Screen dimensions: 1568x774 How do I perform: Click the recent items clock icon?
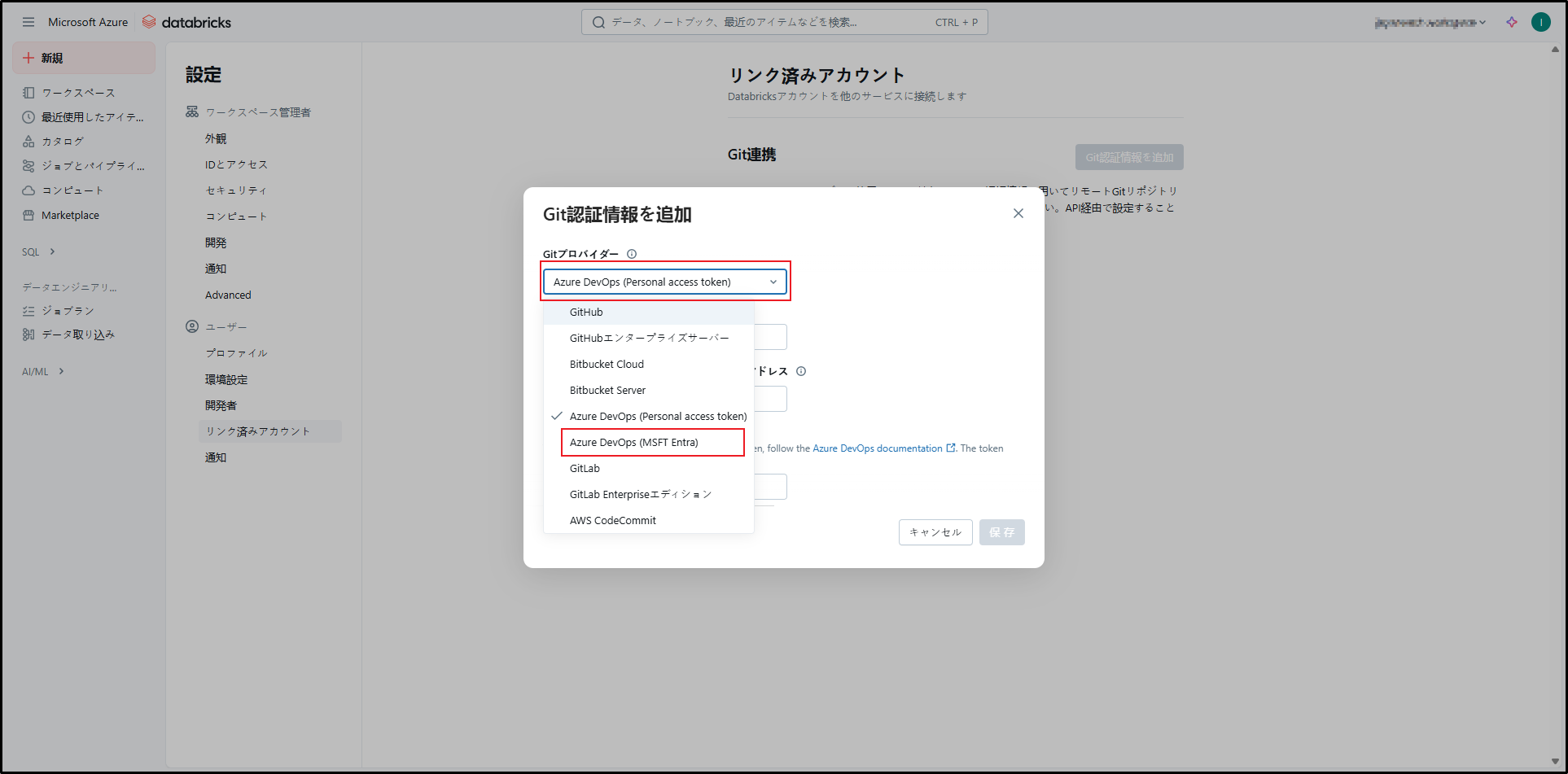click(x=28, y=117)
